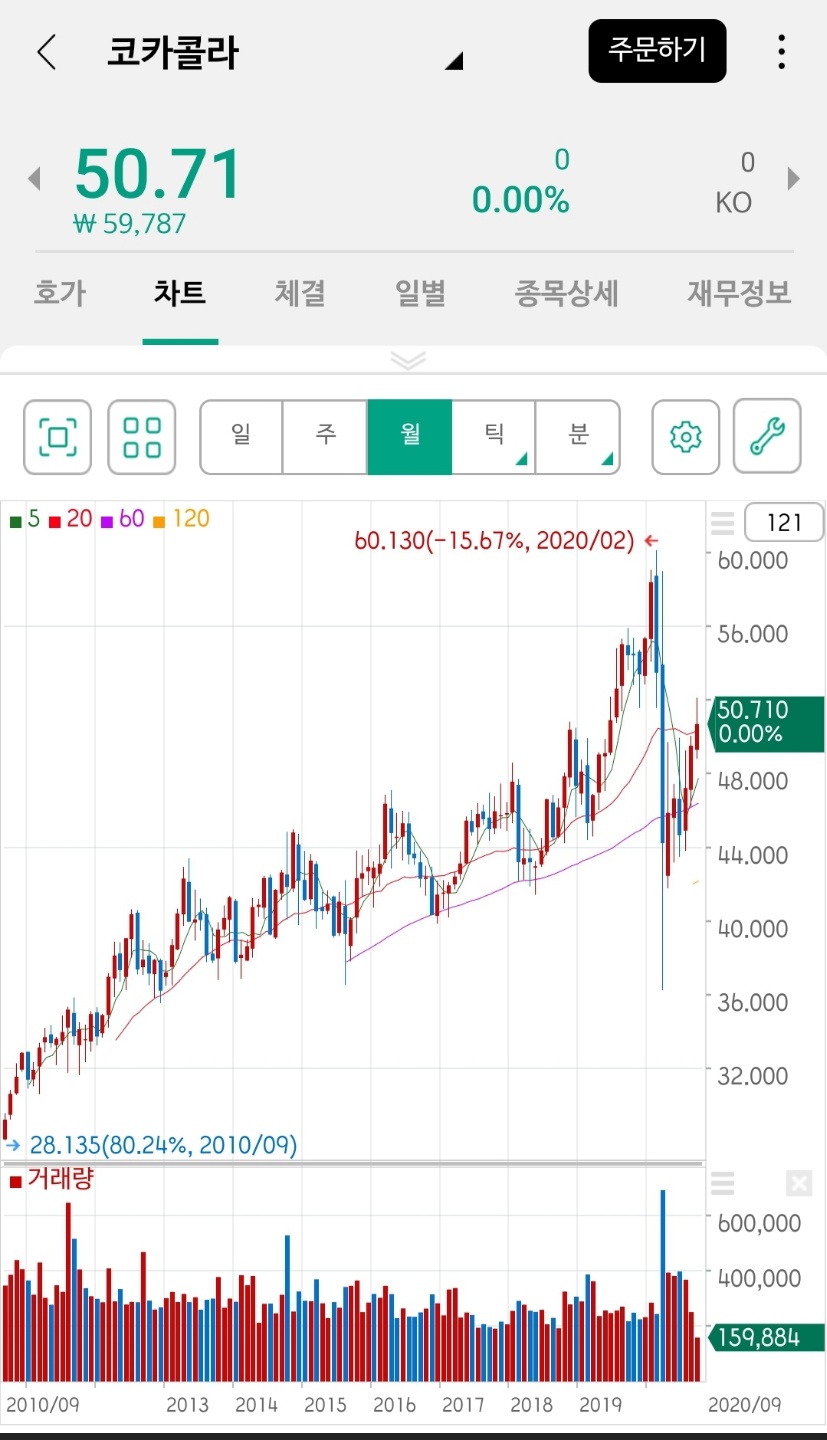Select the 차트 tab
This screenshot has height=1440, width=827.
point(180,294)
